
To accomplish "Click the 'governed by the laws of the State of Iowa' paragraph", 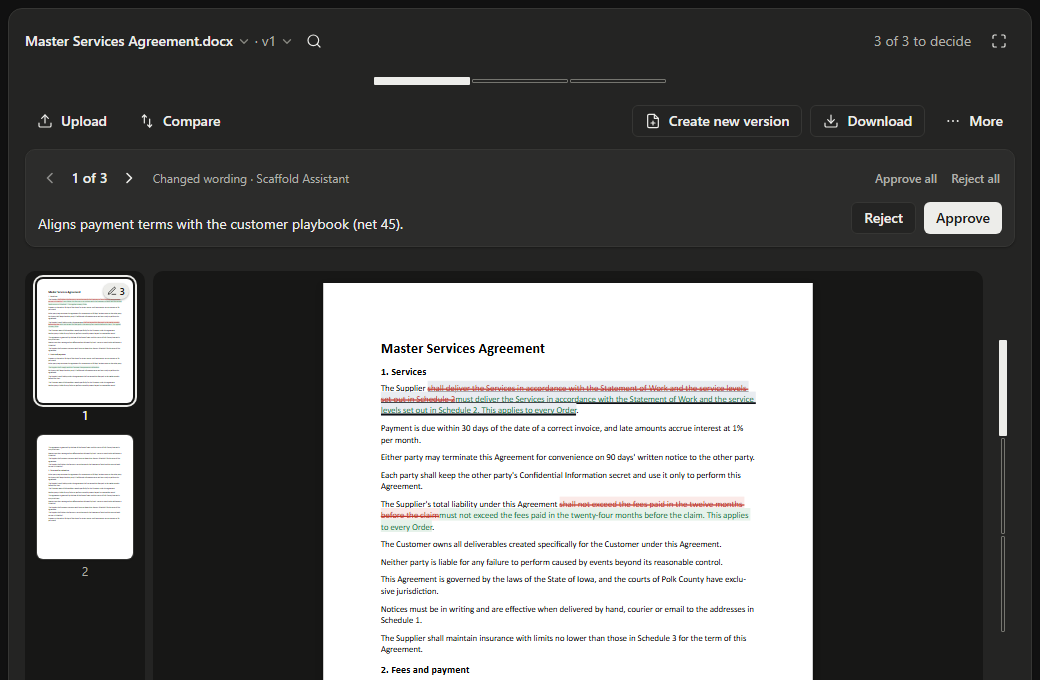I will pos(563,585).
